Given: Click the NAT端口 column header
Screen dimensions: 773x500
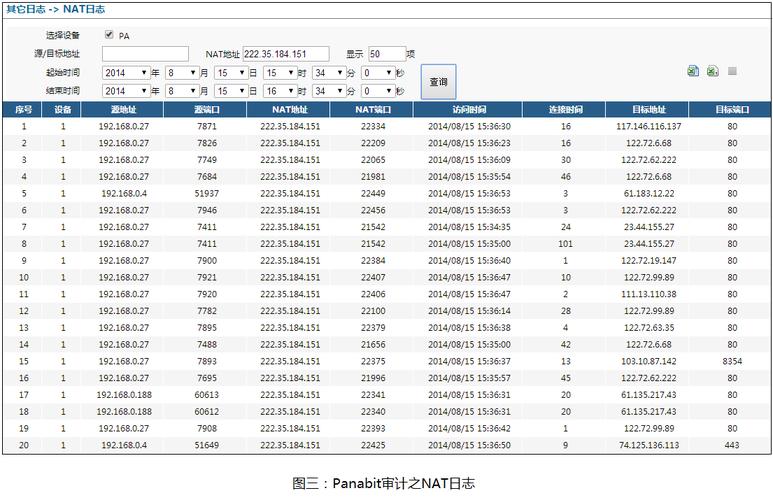Looking at the screenshot, I should [x=373, y=109].
